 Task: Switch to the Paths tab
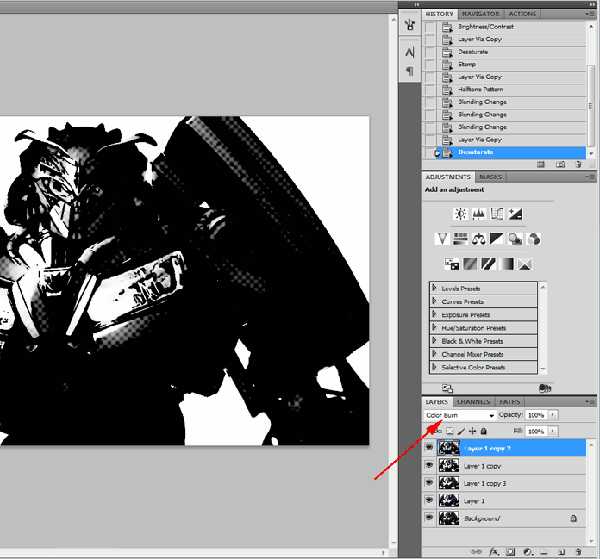pyautogui.click(x=510, y=402)
